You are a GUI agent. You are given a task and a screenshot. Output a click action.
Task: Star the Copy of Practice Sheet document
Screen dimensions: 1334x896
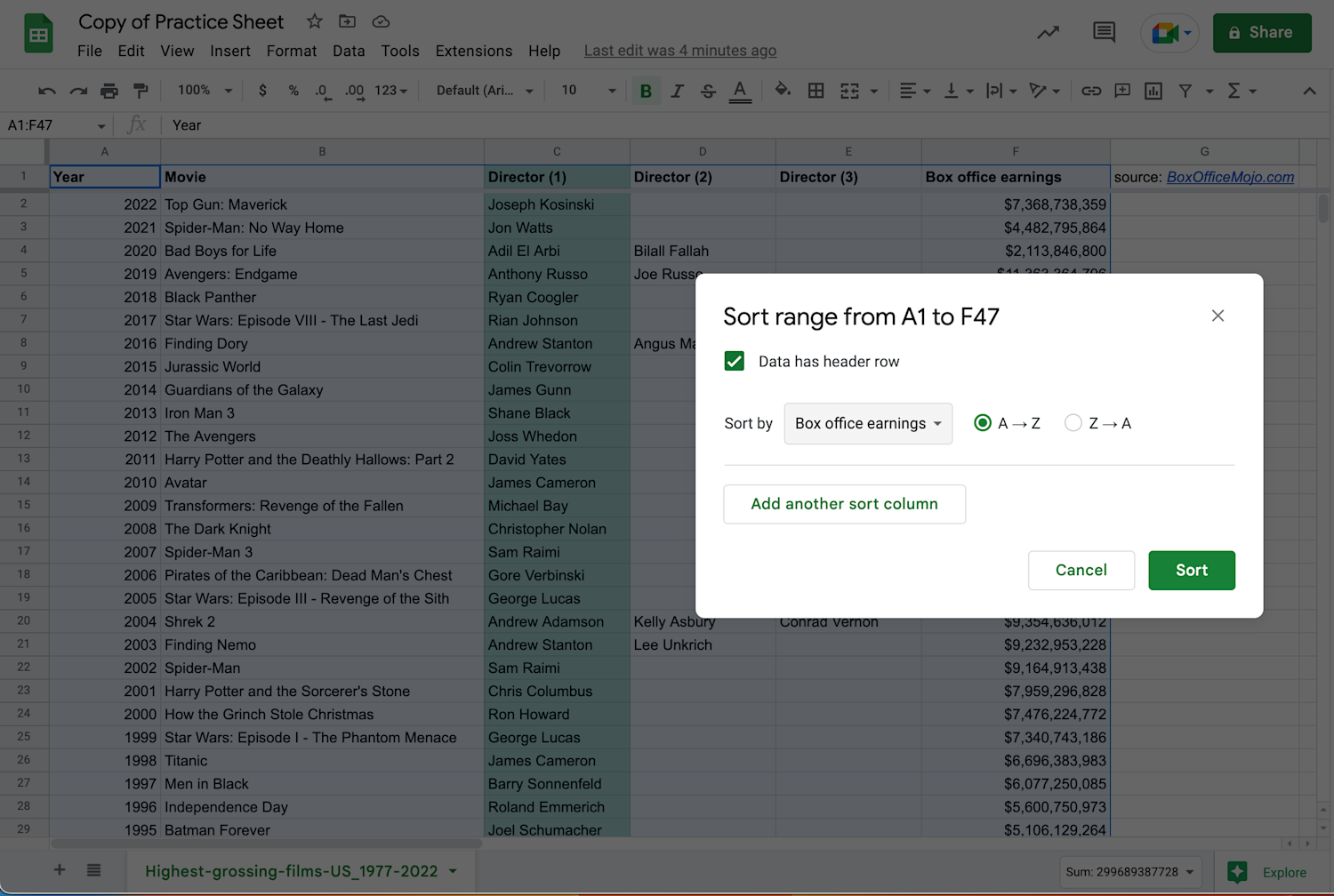(x=315, y=21)
